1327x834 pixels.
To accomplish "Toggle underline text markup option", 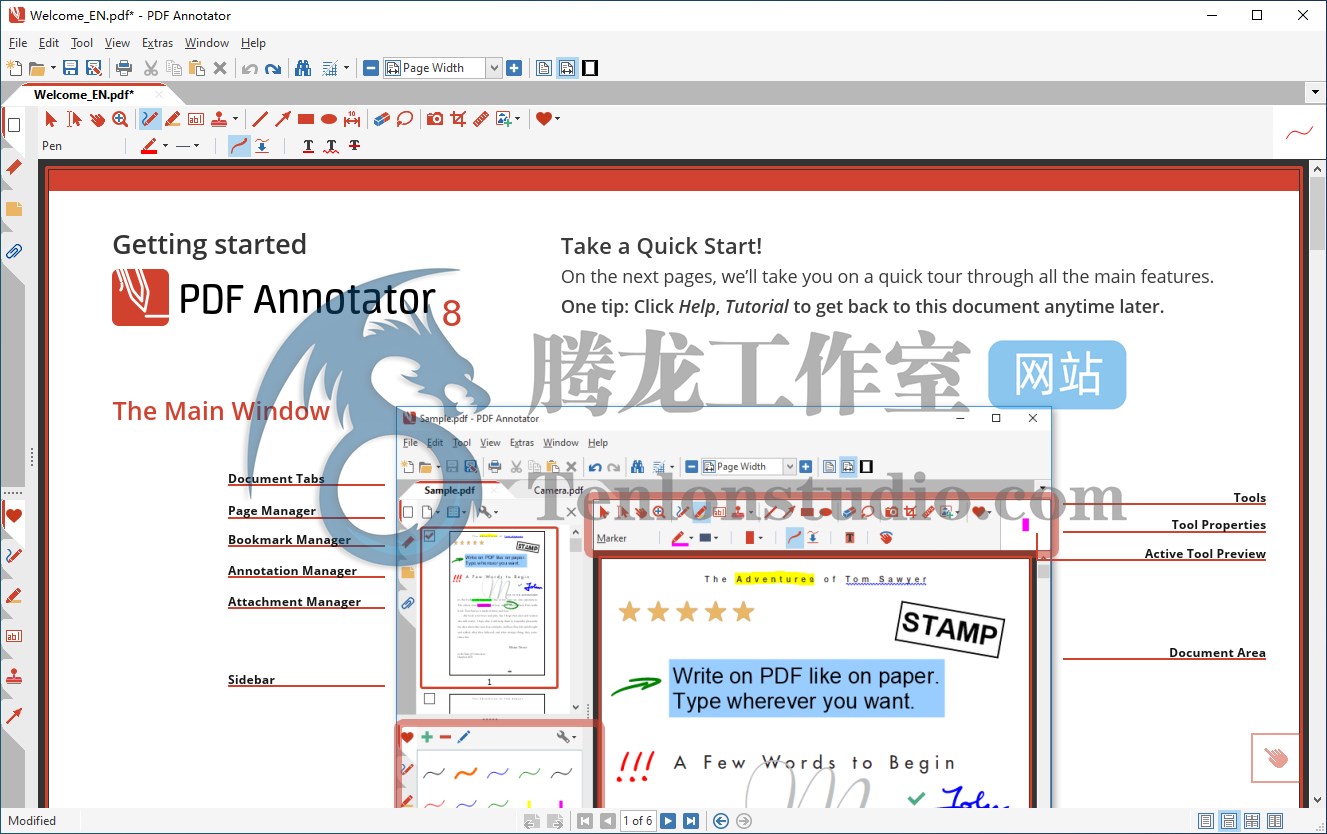I will [x=308, y=146].
